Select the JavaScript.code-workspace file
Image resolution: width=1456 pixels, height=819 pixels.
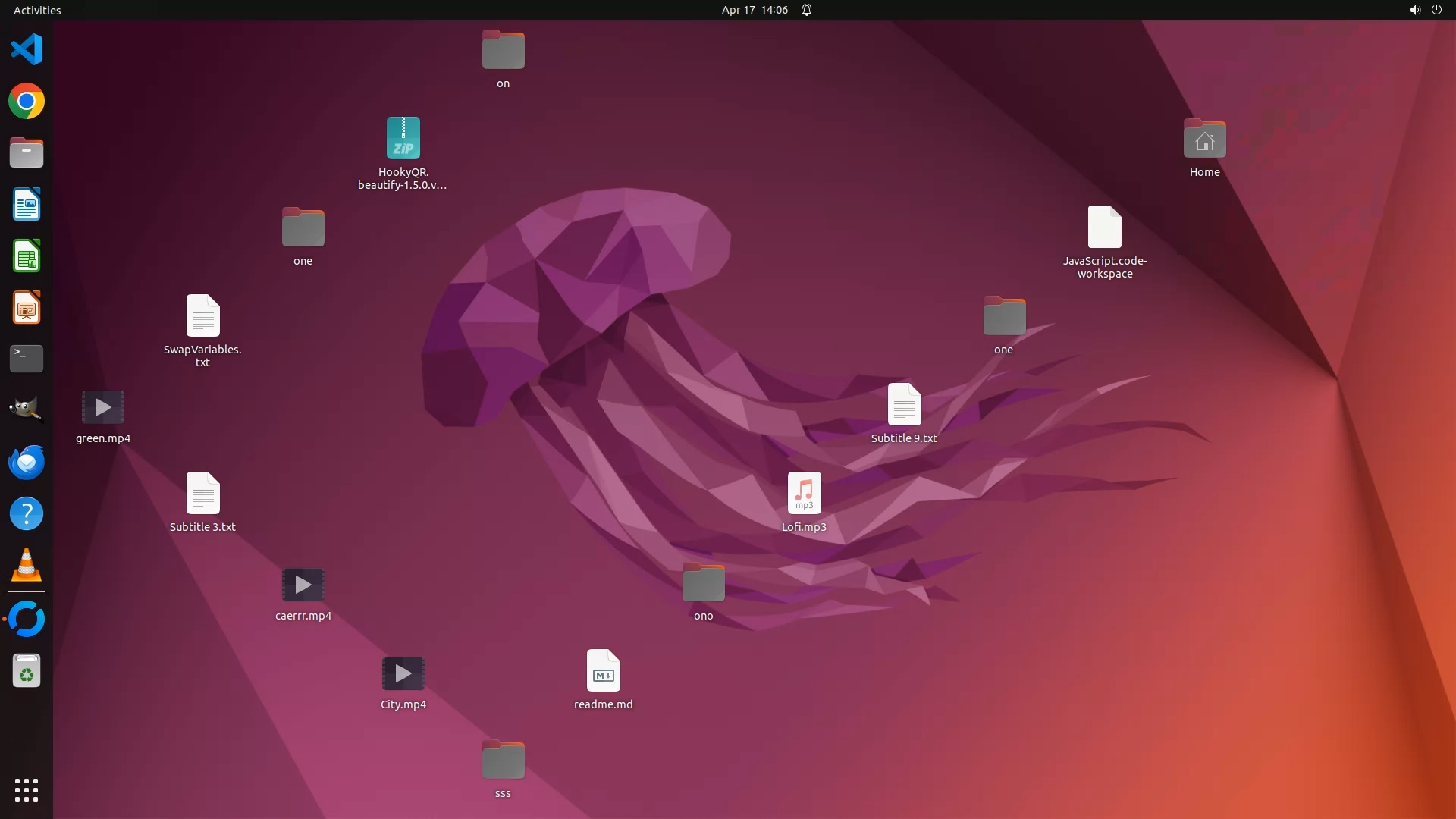[1104, 227]
